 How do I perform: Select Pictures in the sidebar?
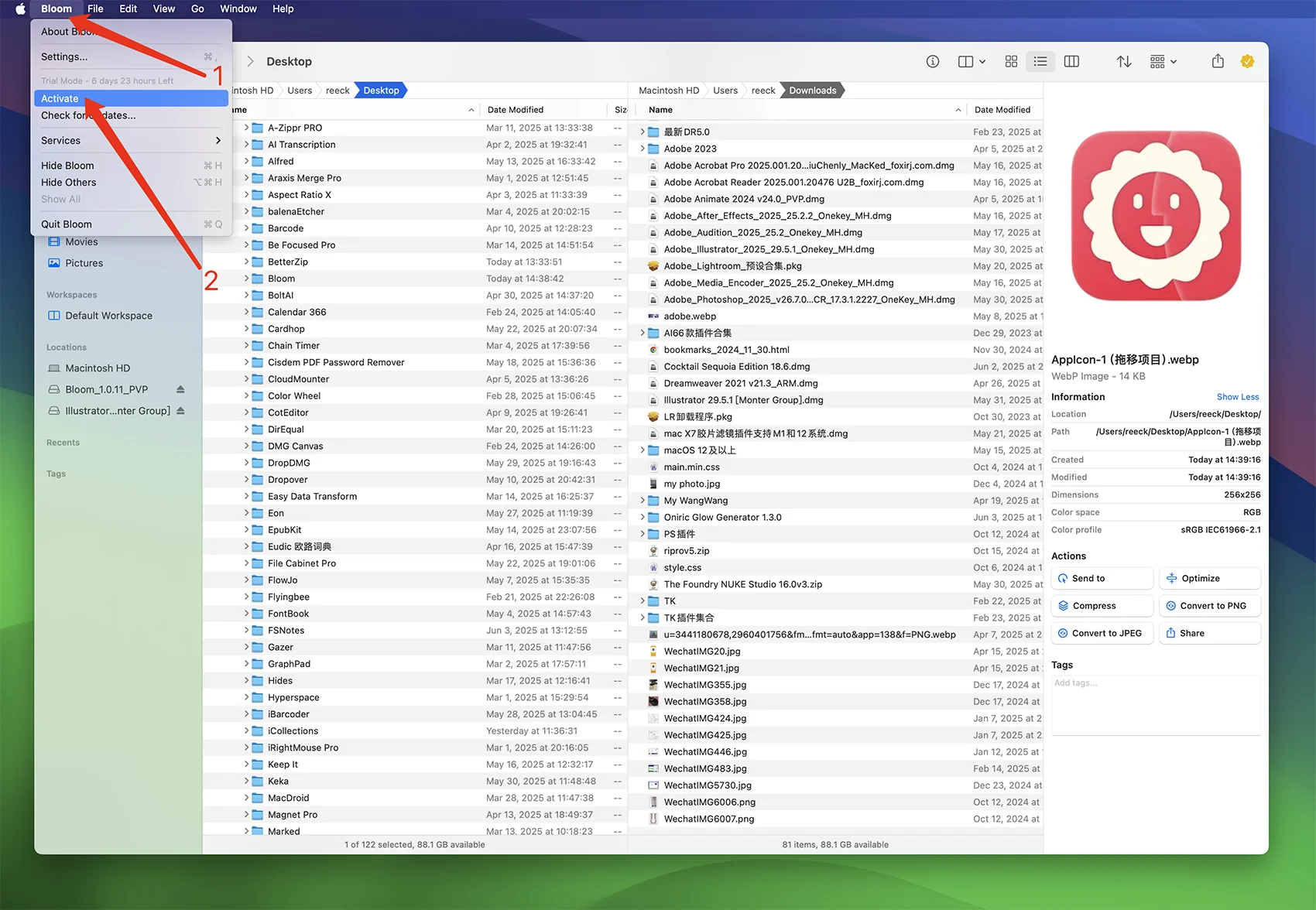coord(84,263)
